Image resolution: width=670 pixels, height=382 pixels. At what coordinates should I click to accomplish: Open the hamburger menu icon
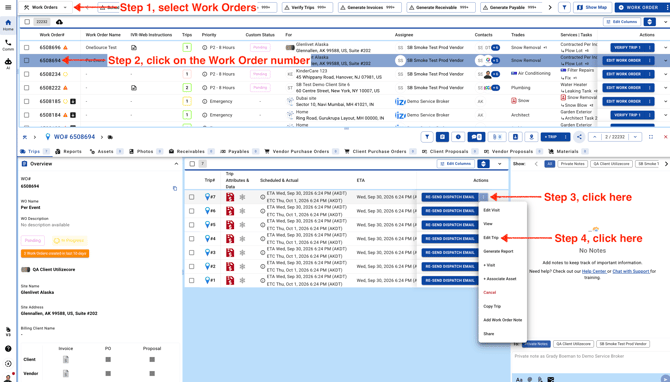tap(8, 7)
